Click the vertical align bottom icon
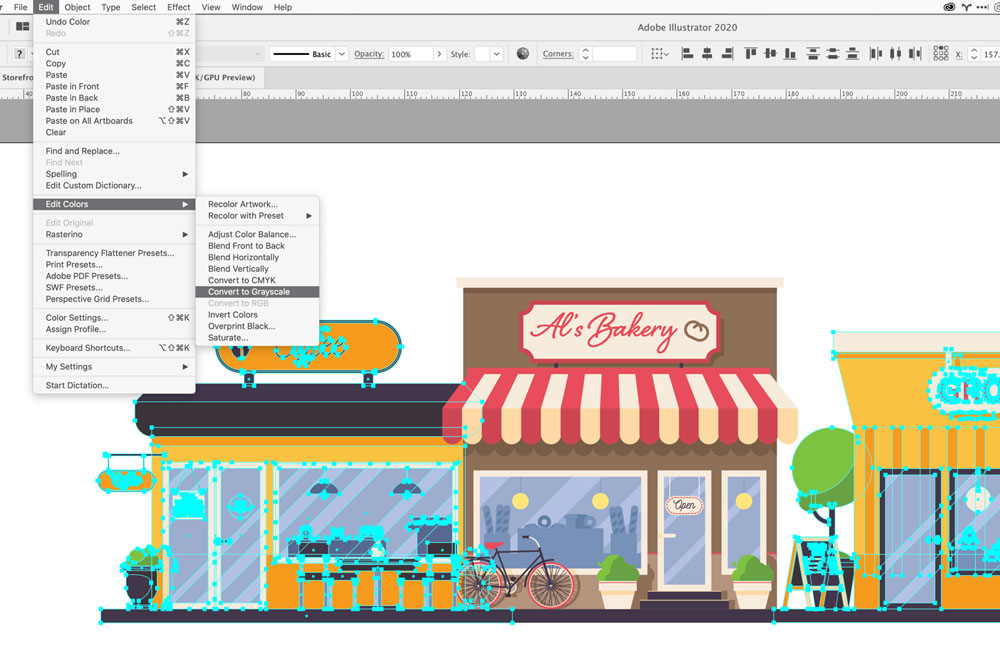Image resolution: width=1000 pixels, height=649 pixels. (x=790, y=54)
